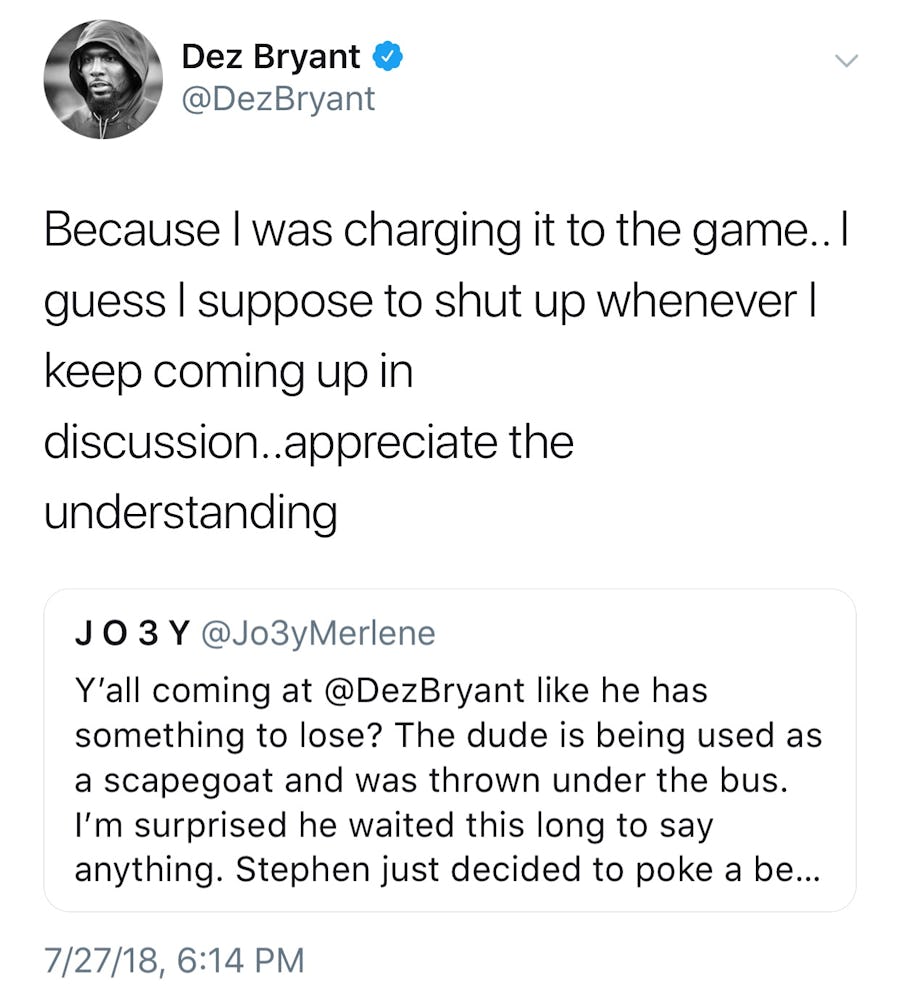
Task: Click the @DezBryant handle under the name
Action: point(278,99)
